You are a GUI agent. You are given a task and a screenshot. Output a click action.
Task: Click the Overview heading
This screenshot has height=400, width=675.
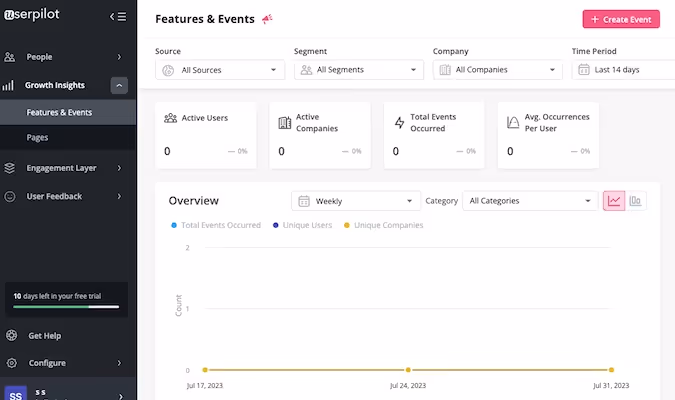coord(194,201)
